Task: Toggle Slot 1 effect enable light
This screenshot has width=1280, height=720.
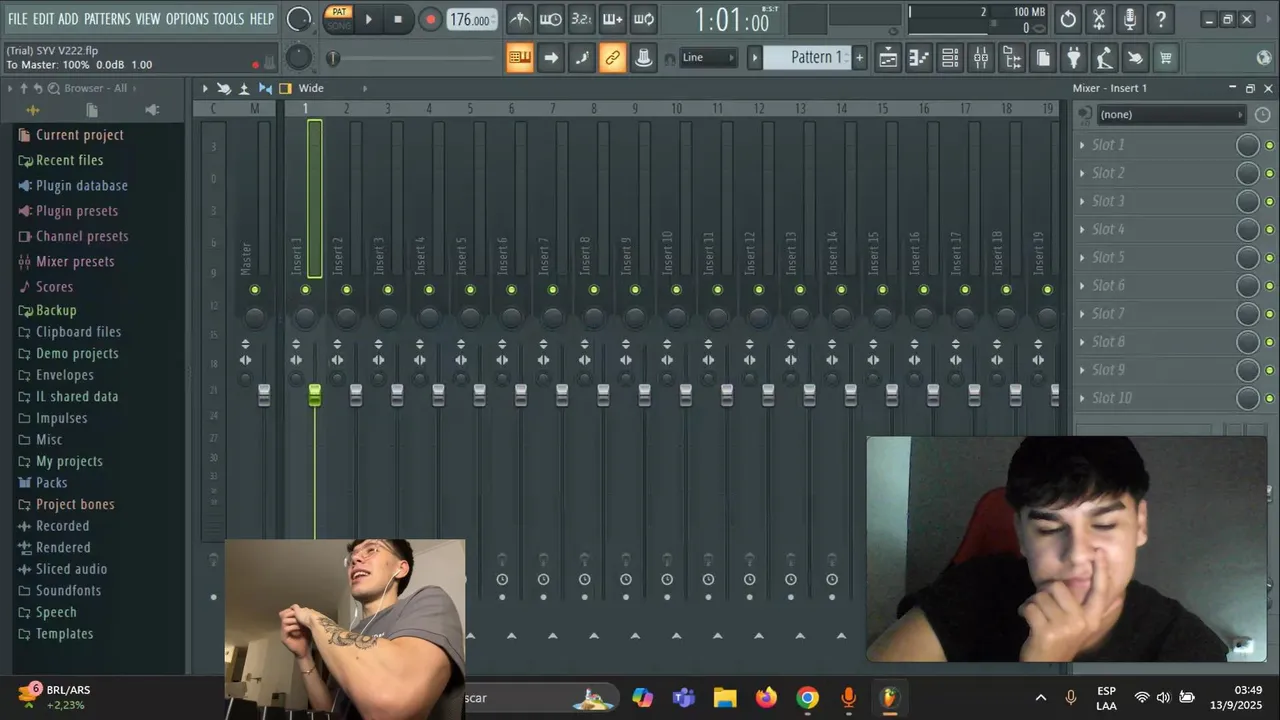Action: [1269, 146]
